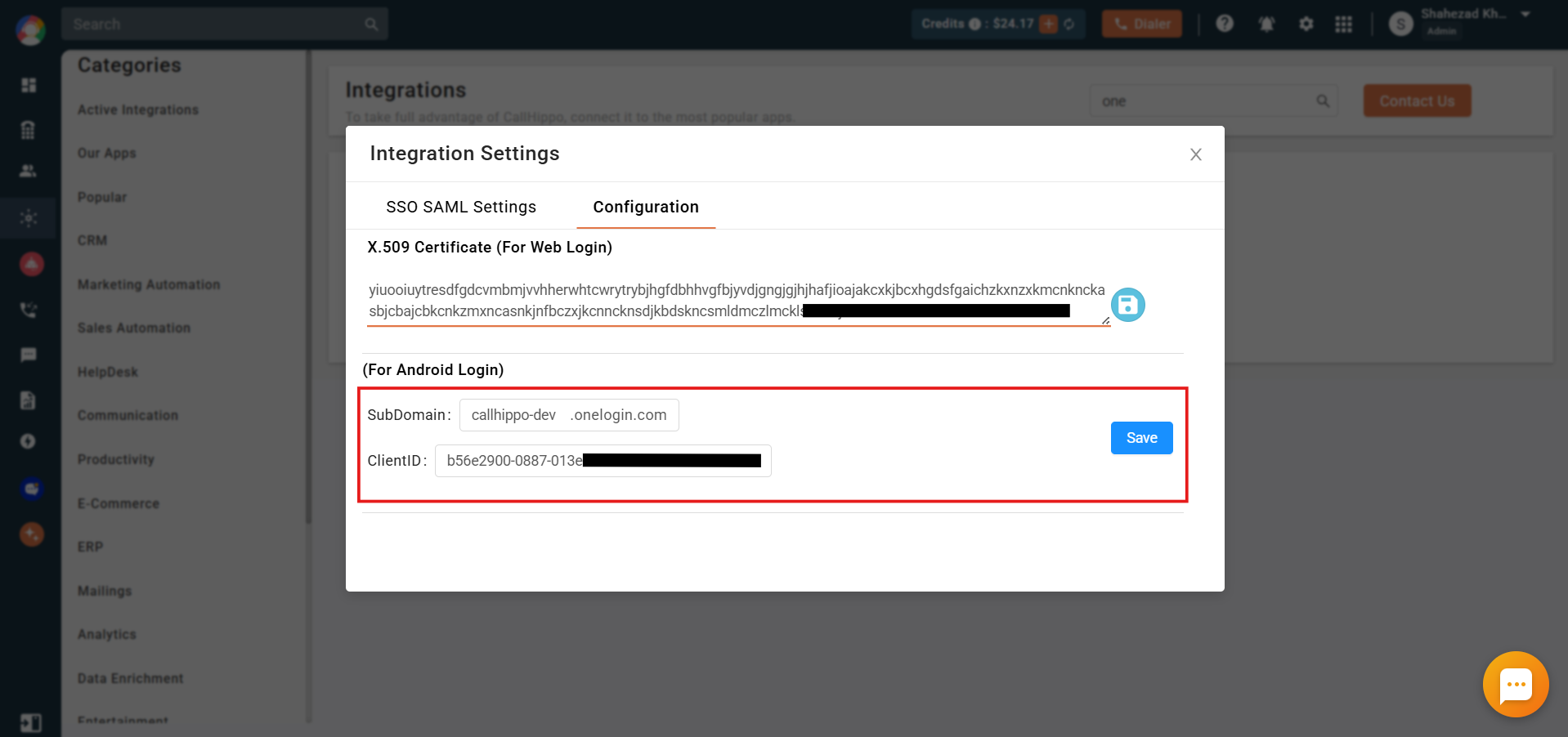
Task: Select the integrations icon in sidebar
Action: [x=29, y=218]
